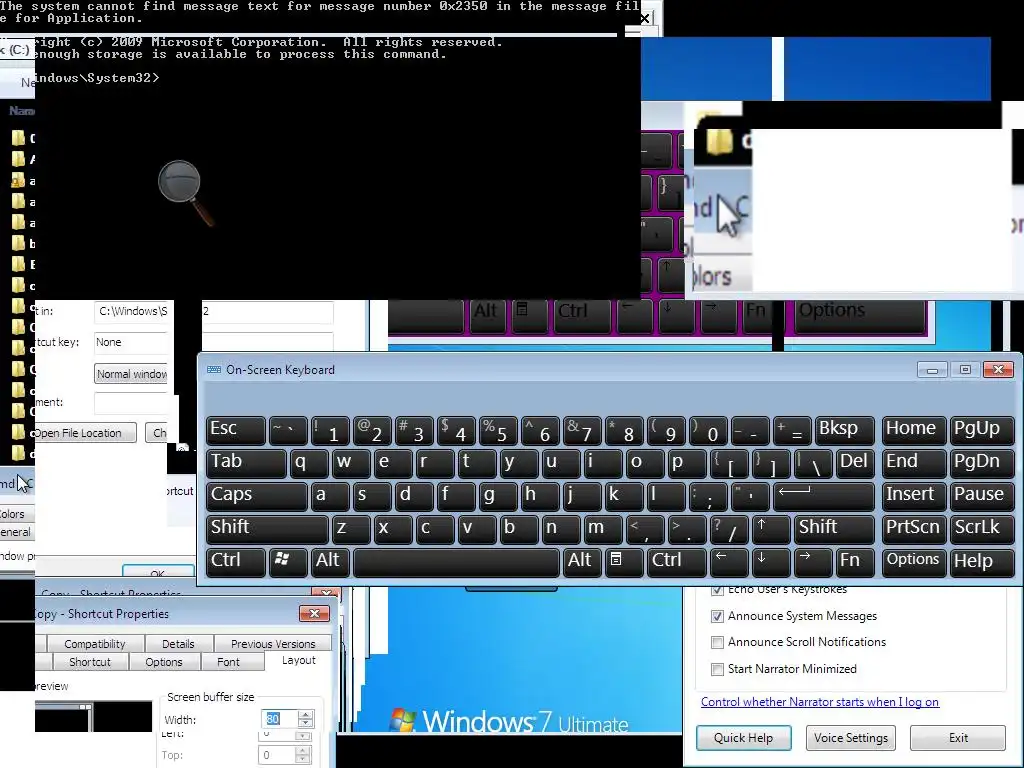1024x768 pixels.
Task: Switch to the Previous Versions tab
Action: click(273, 644)
